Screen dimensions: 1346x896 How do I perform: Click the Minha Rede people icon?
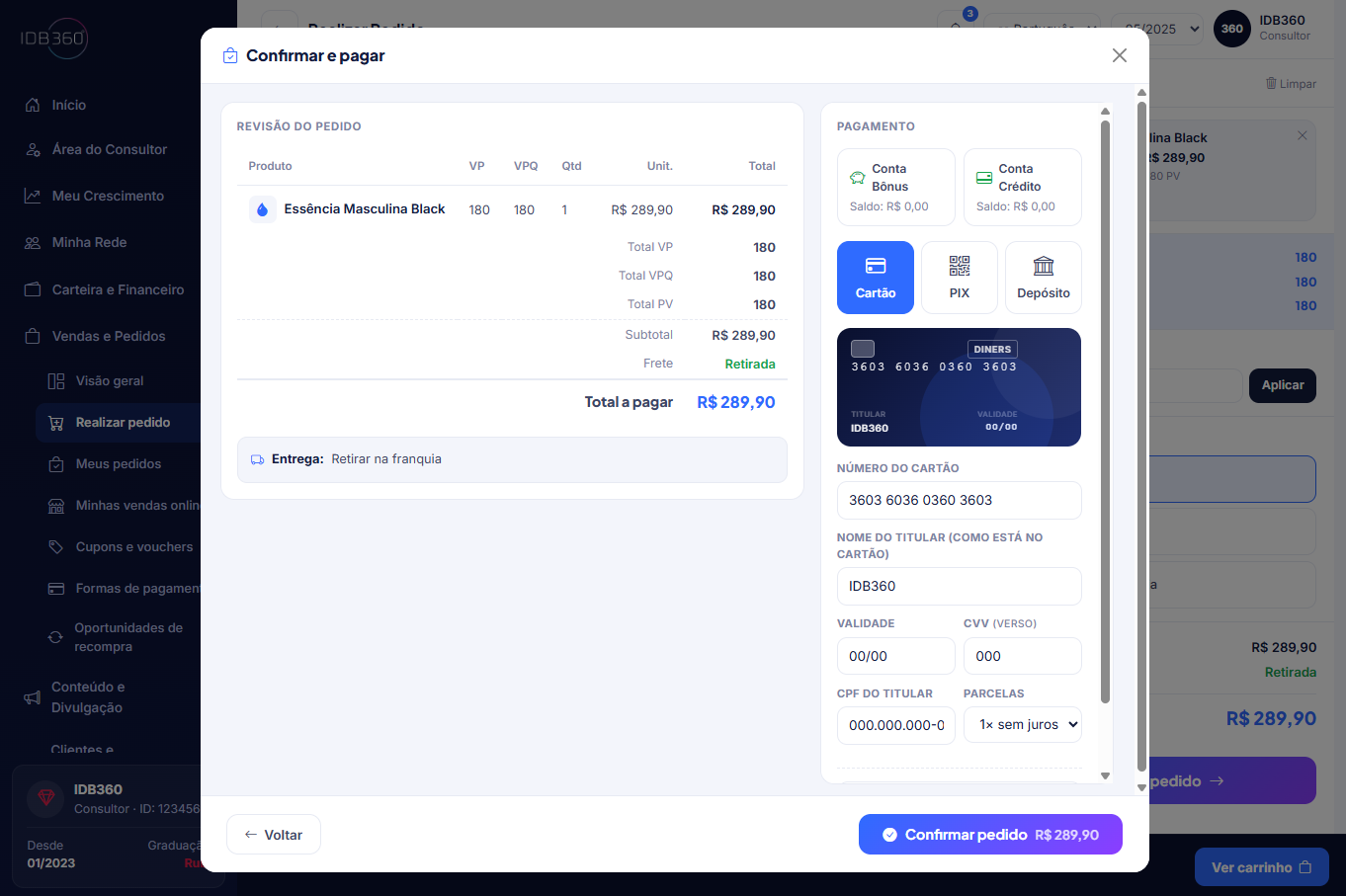coord(33,242)
